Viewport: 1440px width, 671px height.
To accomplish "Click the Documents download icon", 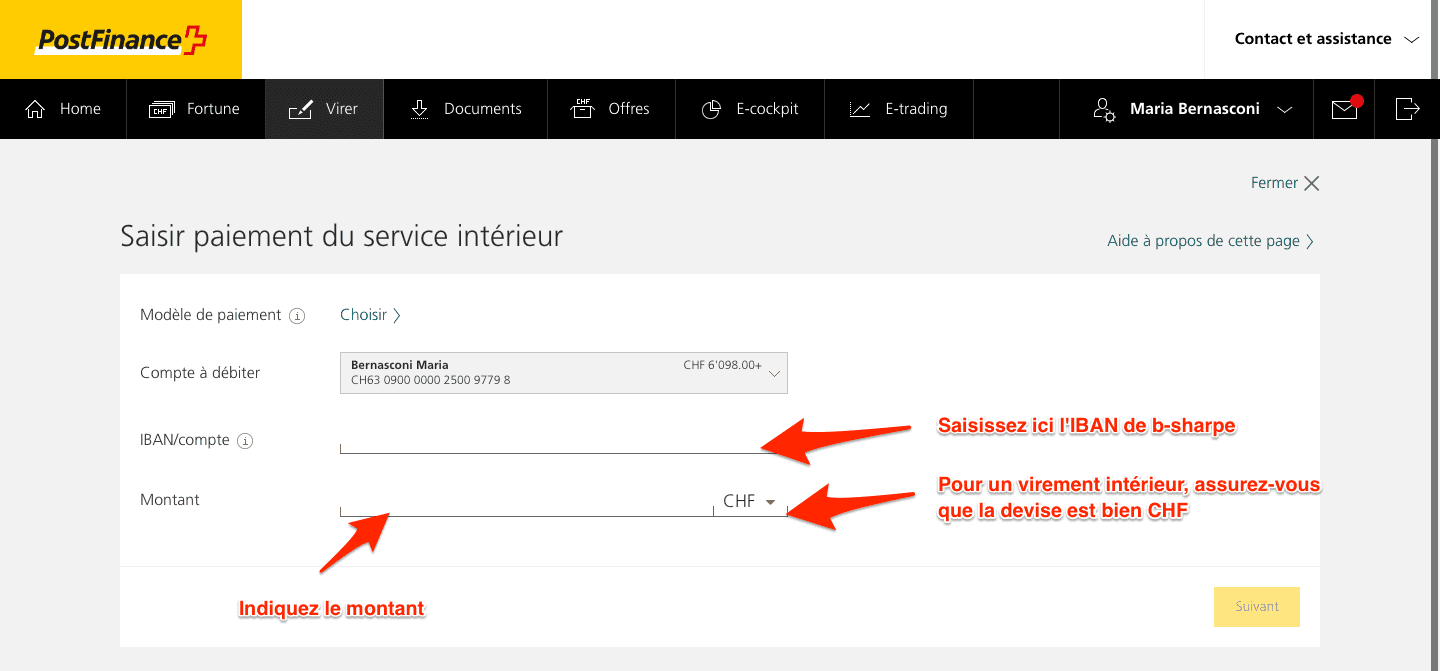I will click(420, 109).
